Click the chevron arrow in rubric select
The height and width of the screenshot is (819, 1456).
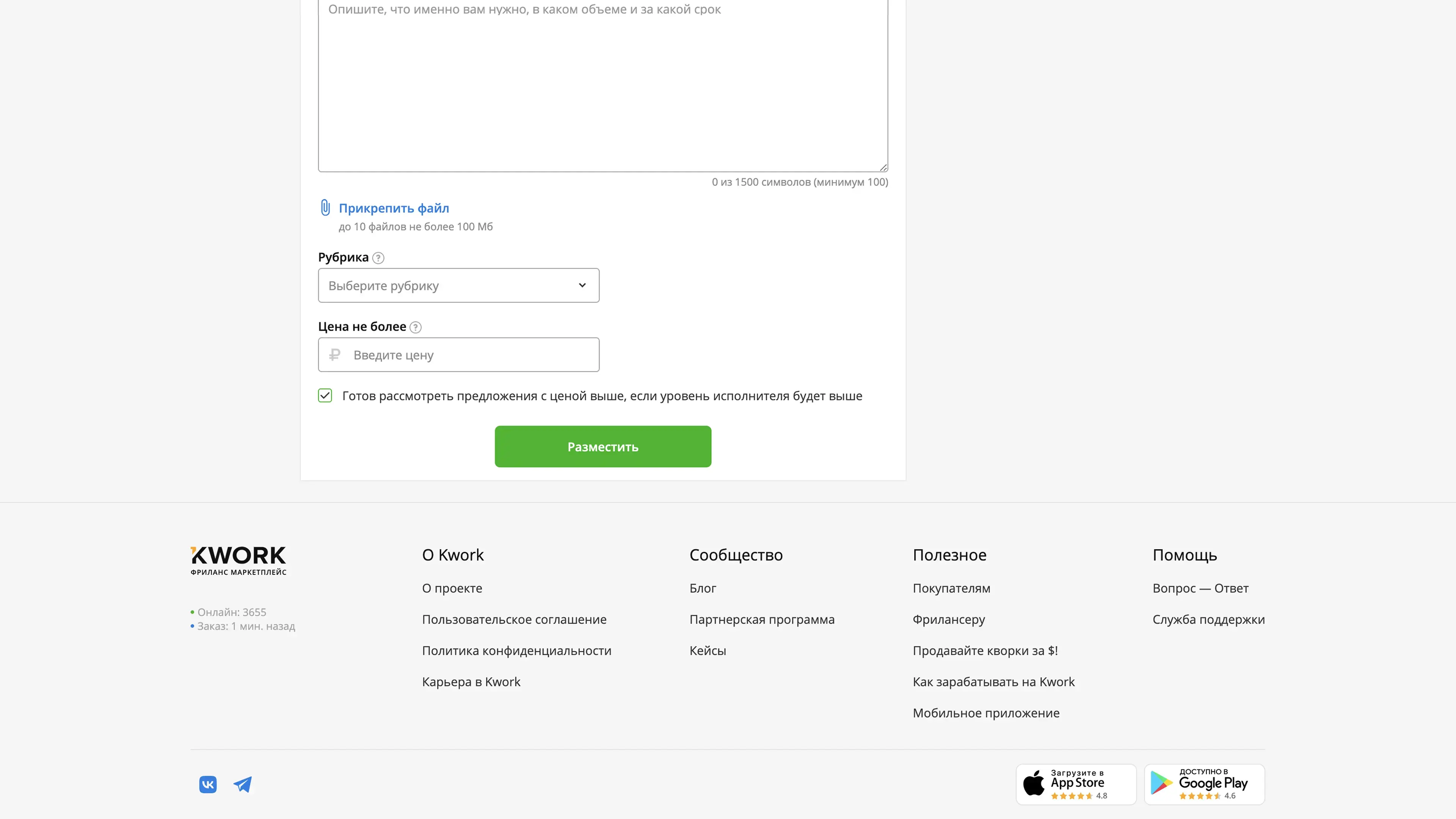582,286
